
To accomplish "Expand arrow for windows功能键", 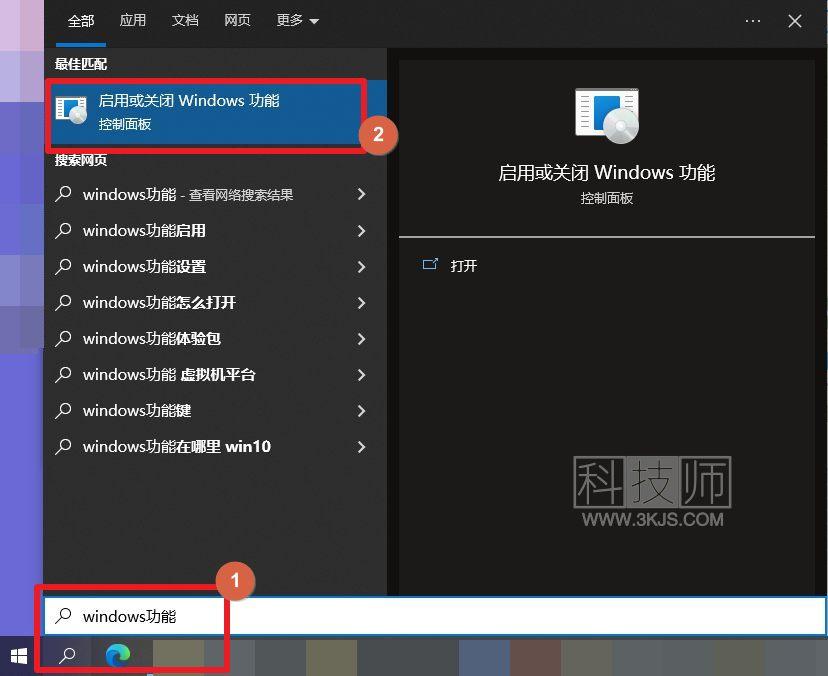I will [361, 410].
